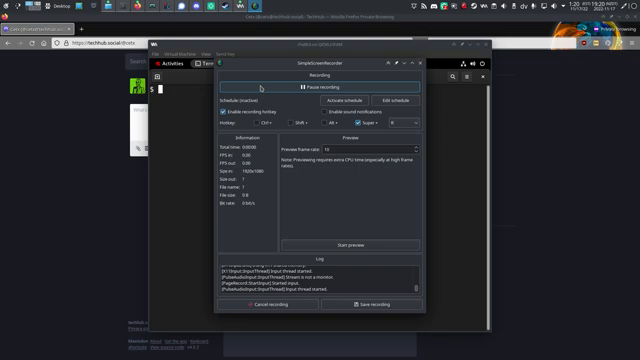The image size is (640, 360).
Task: Open View menu in virt-manager window
Action: (206, 54)
